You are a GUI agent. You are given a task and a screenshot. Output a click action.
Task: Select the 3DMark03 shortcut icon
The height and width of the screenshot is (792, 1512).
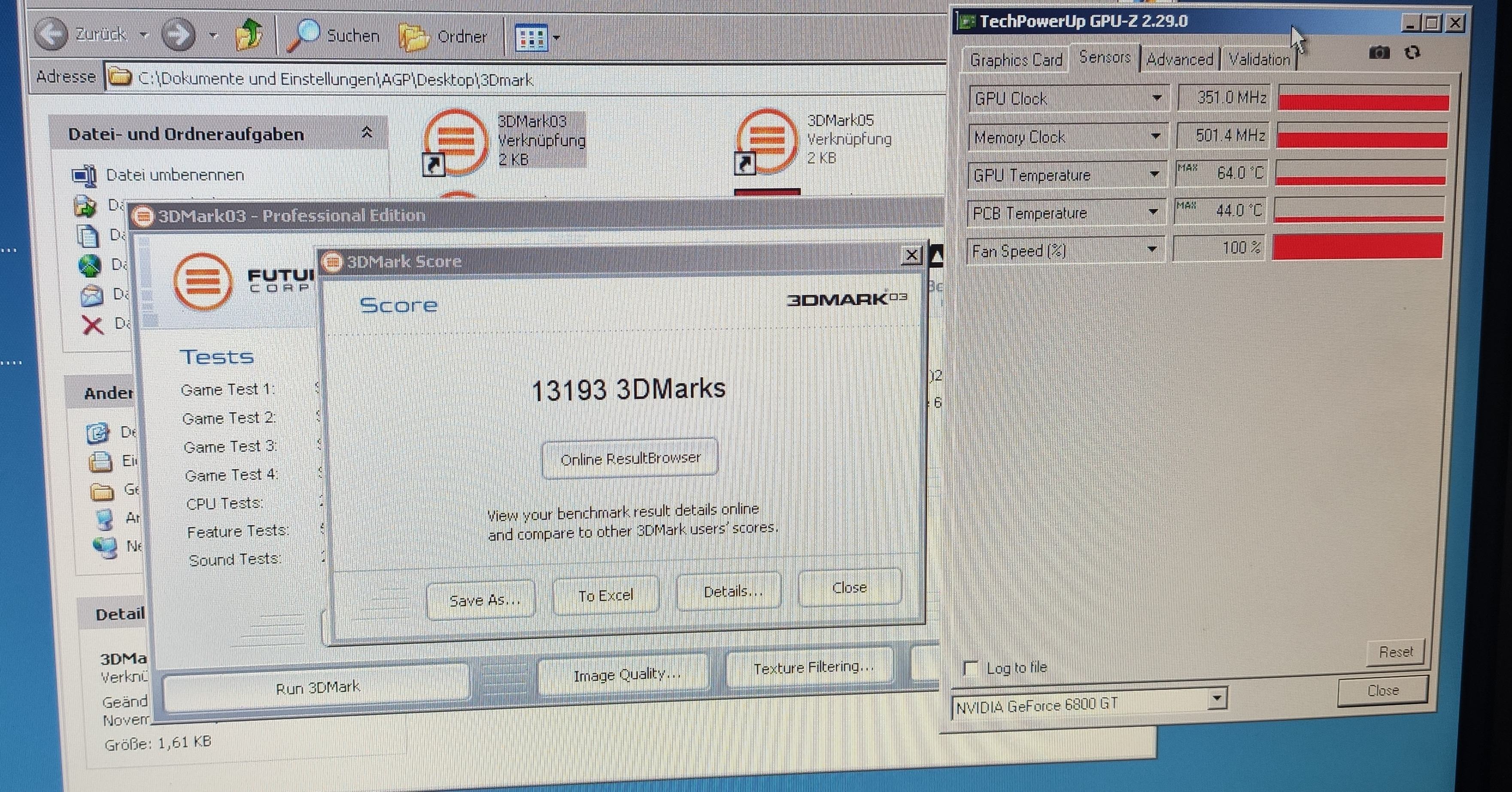(455, 142)
